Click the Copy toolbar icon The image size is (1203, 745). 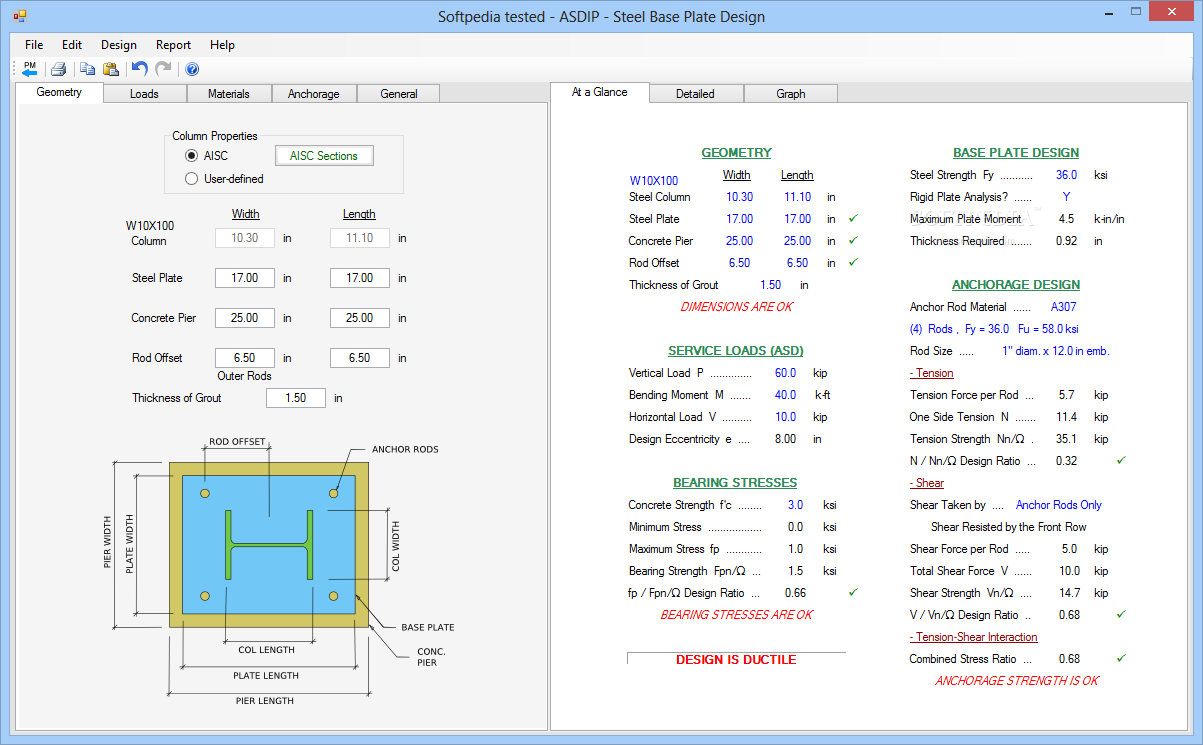pos(87,69)
